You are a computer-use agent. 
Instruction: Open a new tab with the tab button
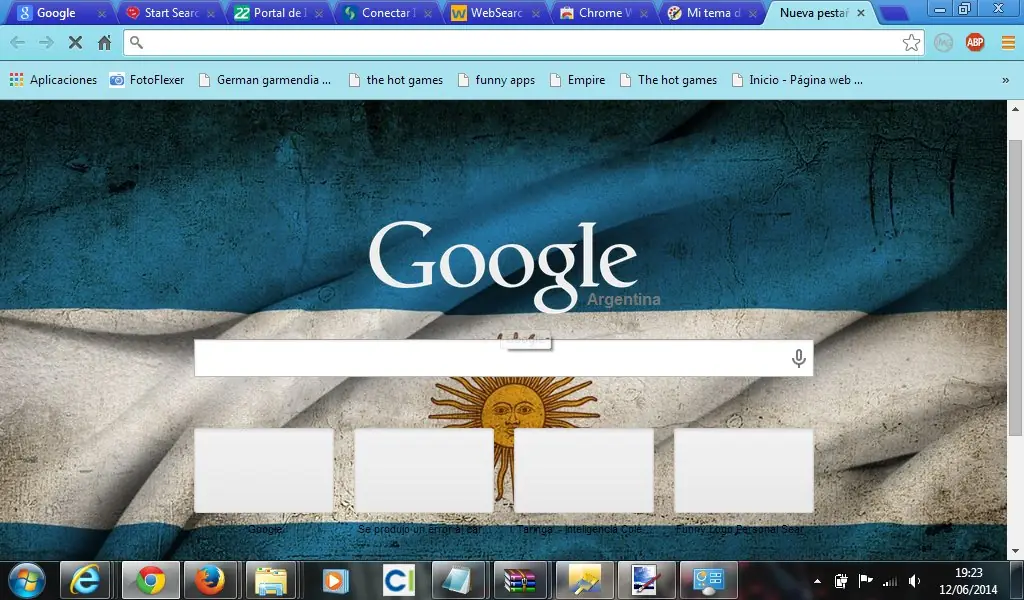click(893, 13)
